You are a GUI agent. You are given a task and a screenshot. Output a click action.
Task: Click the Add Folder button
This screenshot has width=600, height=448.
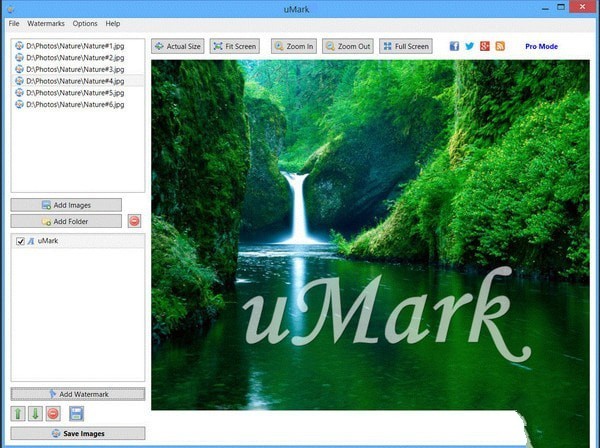[x=66, y=221]
